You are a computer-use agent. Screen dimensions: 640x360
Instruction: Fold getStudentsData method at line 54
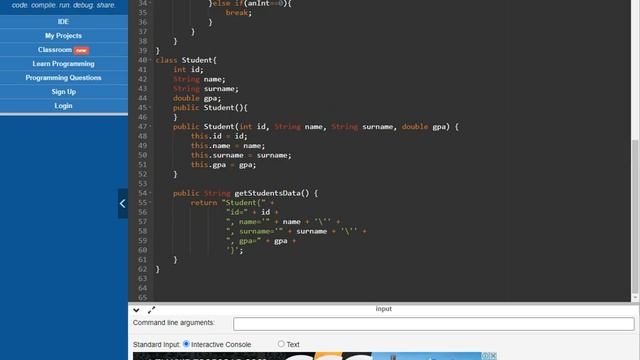pyautogui.click(x=150, y=193)
